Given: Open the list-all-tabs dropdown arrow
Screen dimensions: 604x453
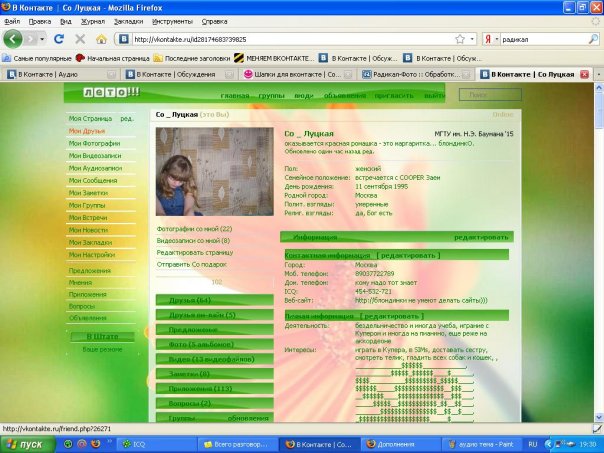Looking at the screenshot, I should 599,74.
